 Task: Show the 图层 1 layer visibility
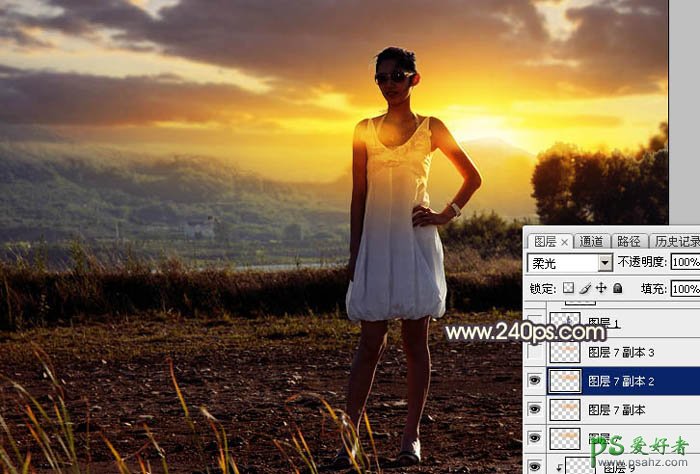point(535,323)
